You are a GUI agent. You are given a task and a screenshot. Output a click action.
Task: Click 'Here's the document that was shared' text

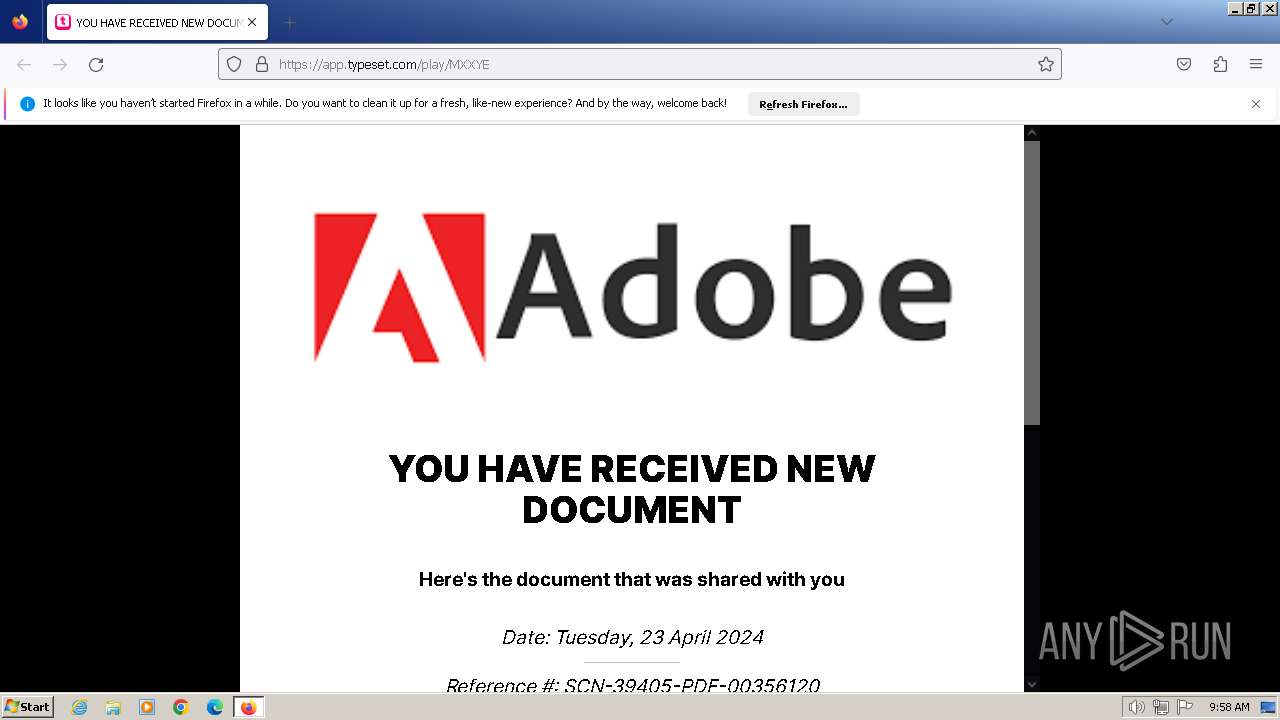[x=632, y=579]
